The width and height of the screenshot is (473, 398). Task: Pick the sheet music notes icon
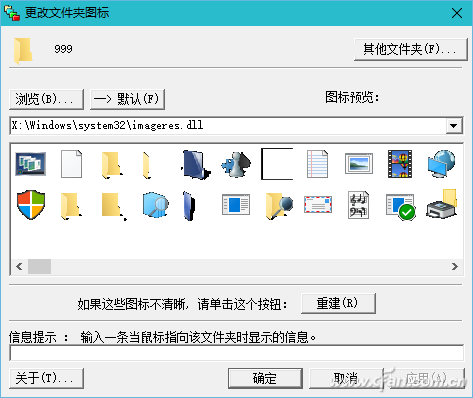358,205
